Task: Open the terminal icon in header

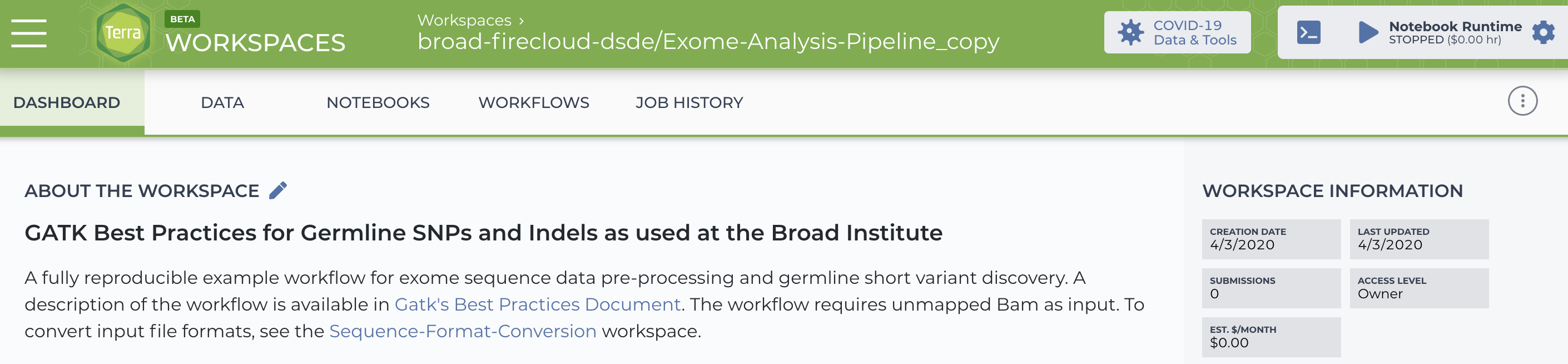Action: (x=1308, y=32)
